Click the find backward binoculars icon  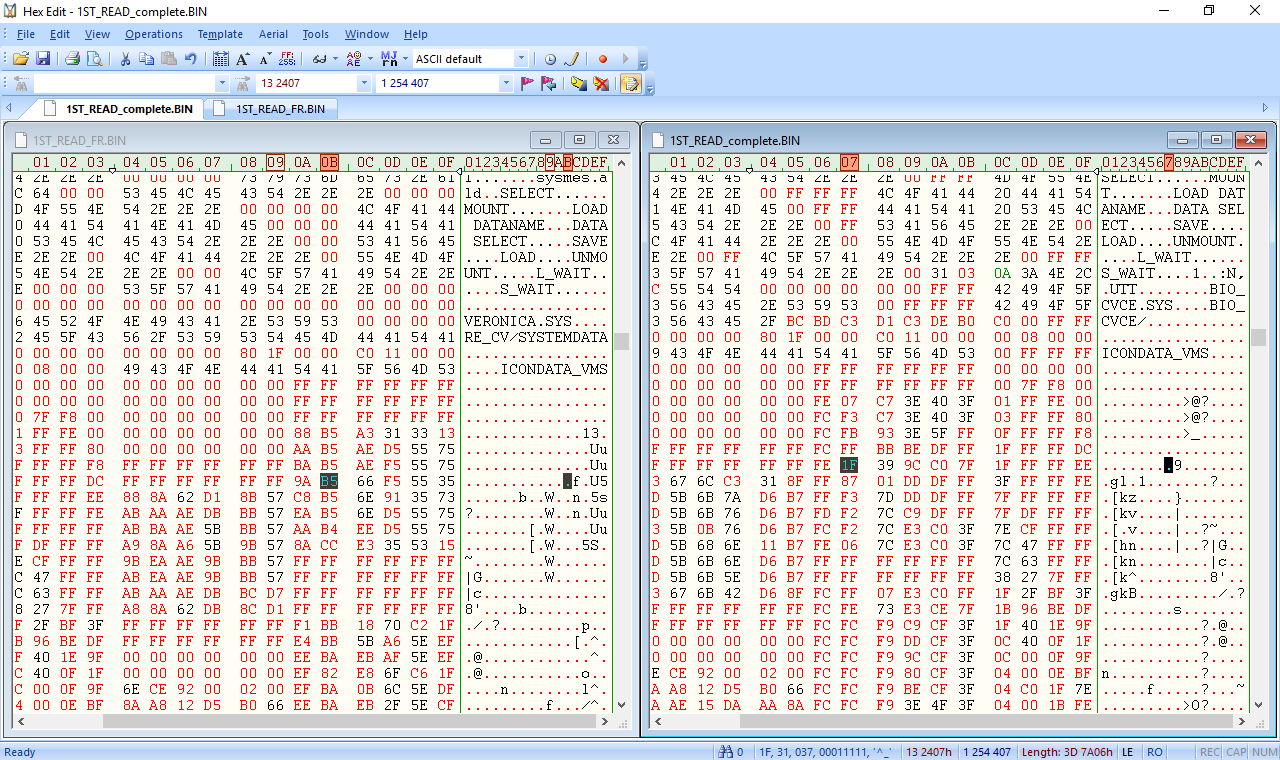pyautogui.click(x=20, y=83)
